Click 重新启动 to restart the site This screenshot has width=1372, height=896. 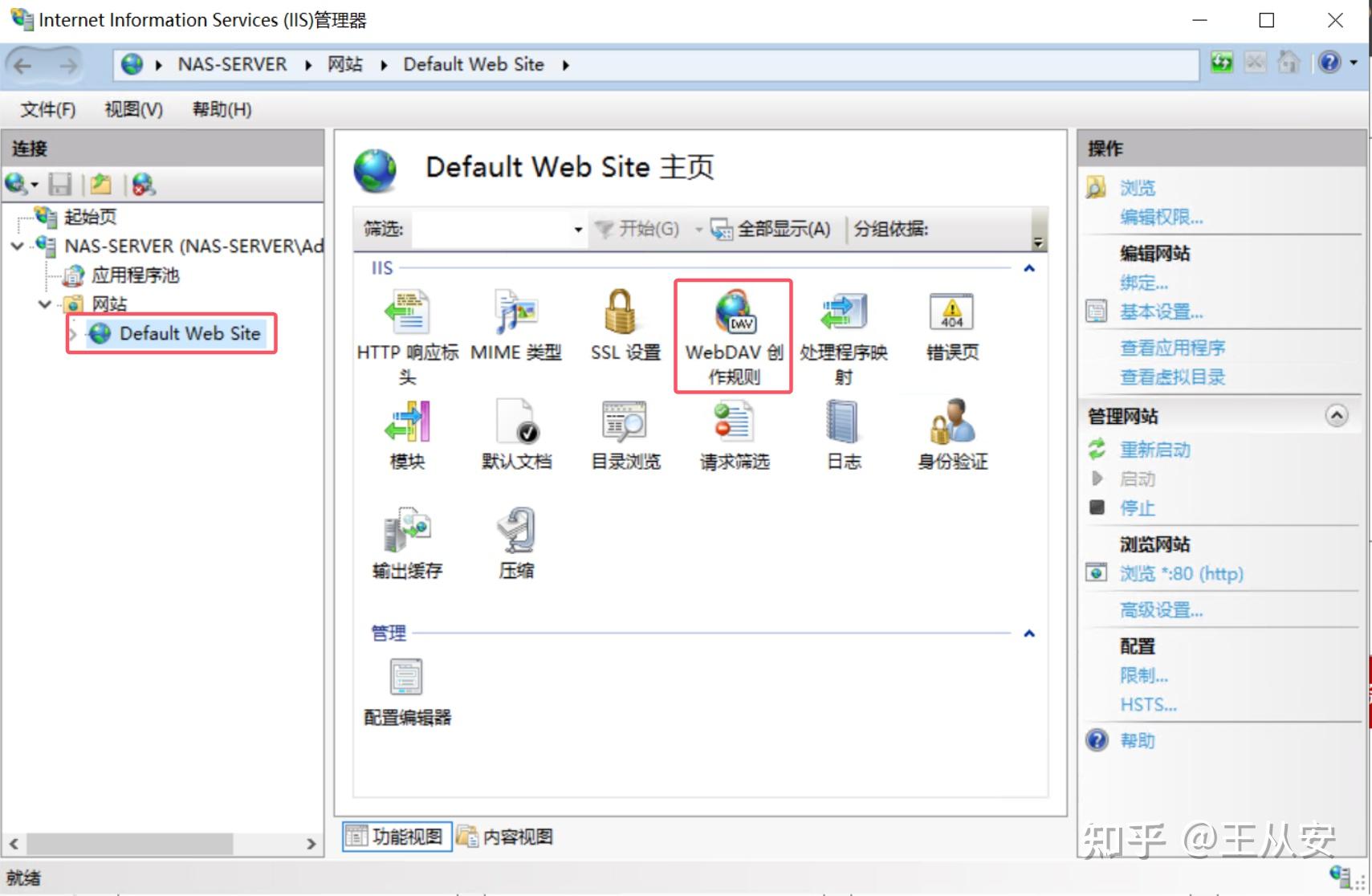click(1155, 450)
